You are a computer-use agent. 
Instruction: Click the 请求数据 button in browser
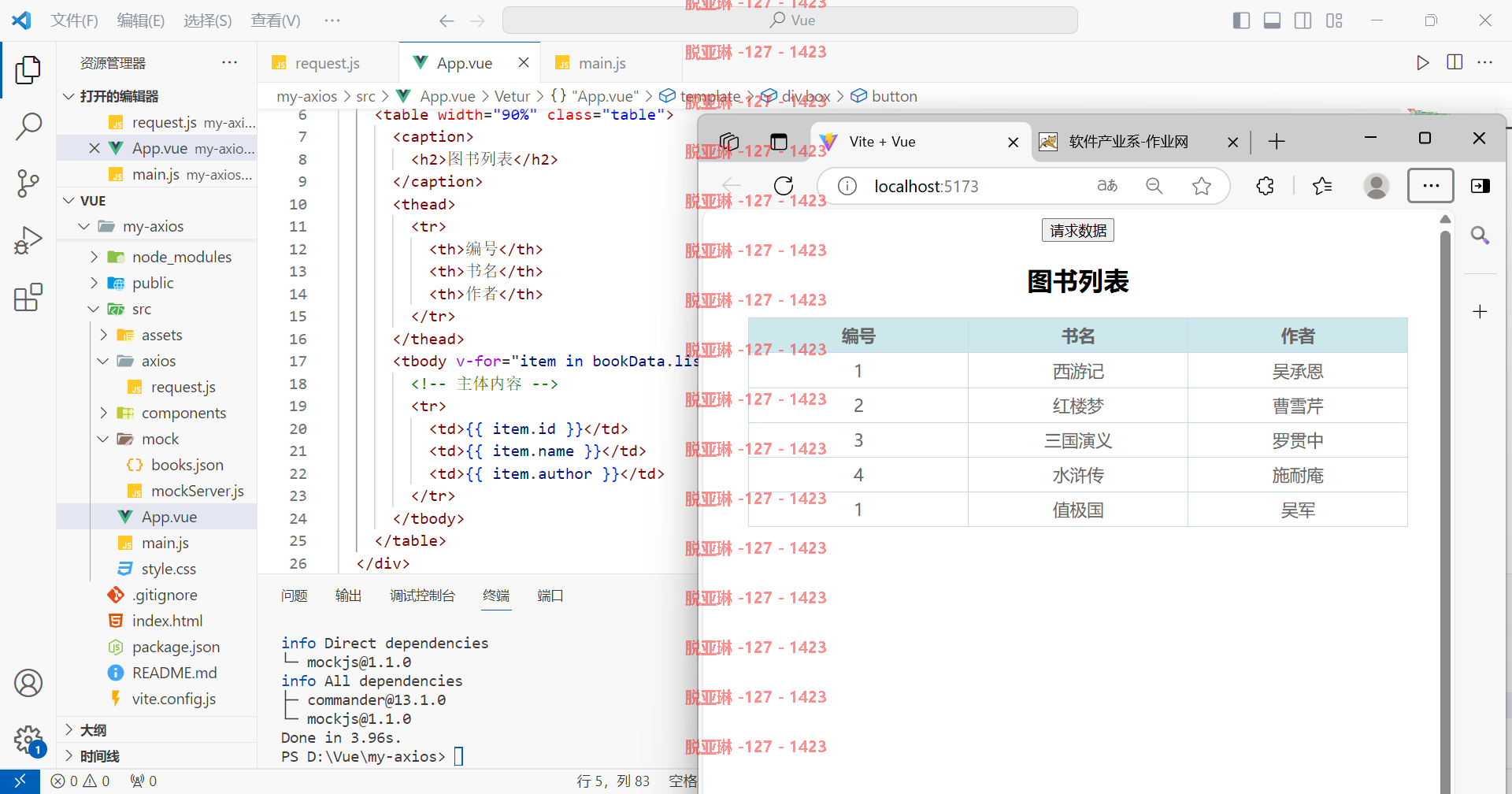point(1078,231)
